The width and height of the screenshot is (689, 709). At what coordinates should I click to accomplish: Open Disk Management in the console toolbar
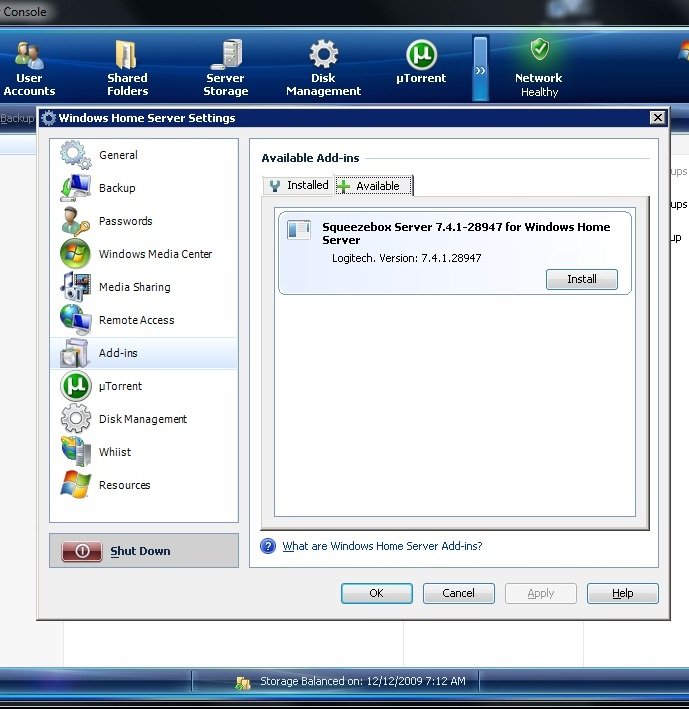click(323, 68)
